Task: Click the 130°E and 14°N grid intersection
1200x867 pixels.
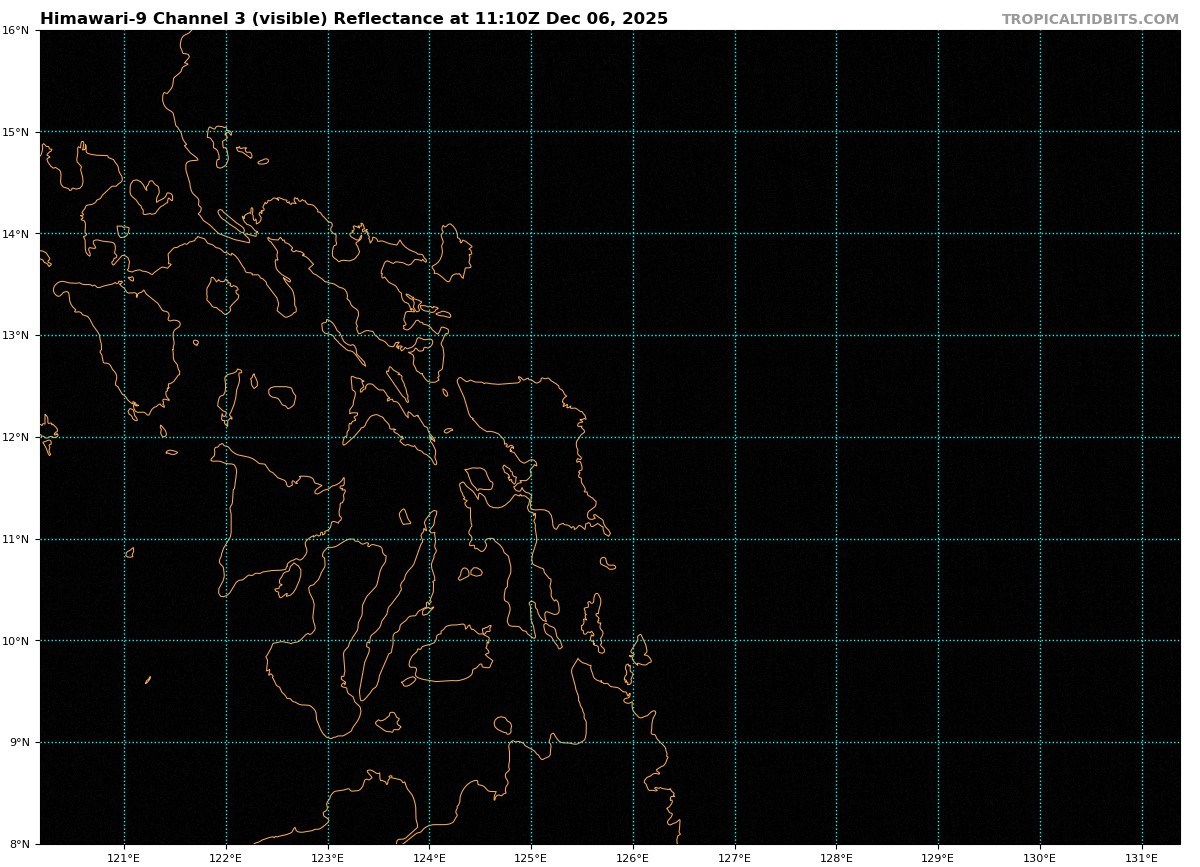Action: [1040, 234]
